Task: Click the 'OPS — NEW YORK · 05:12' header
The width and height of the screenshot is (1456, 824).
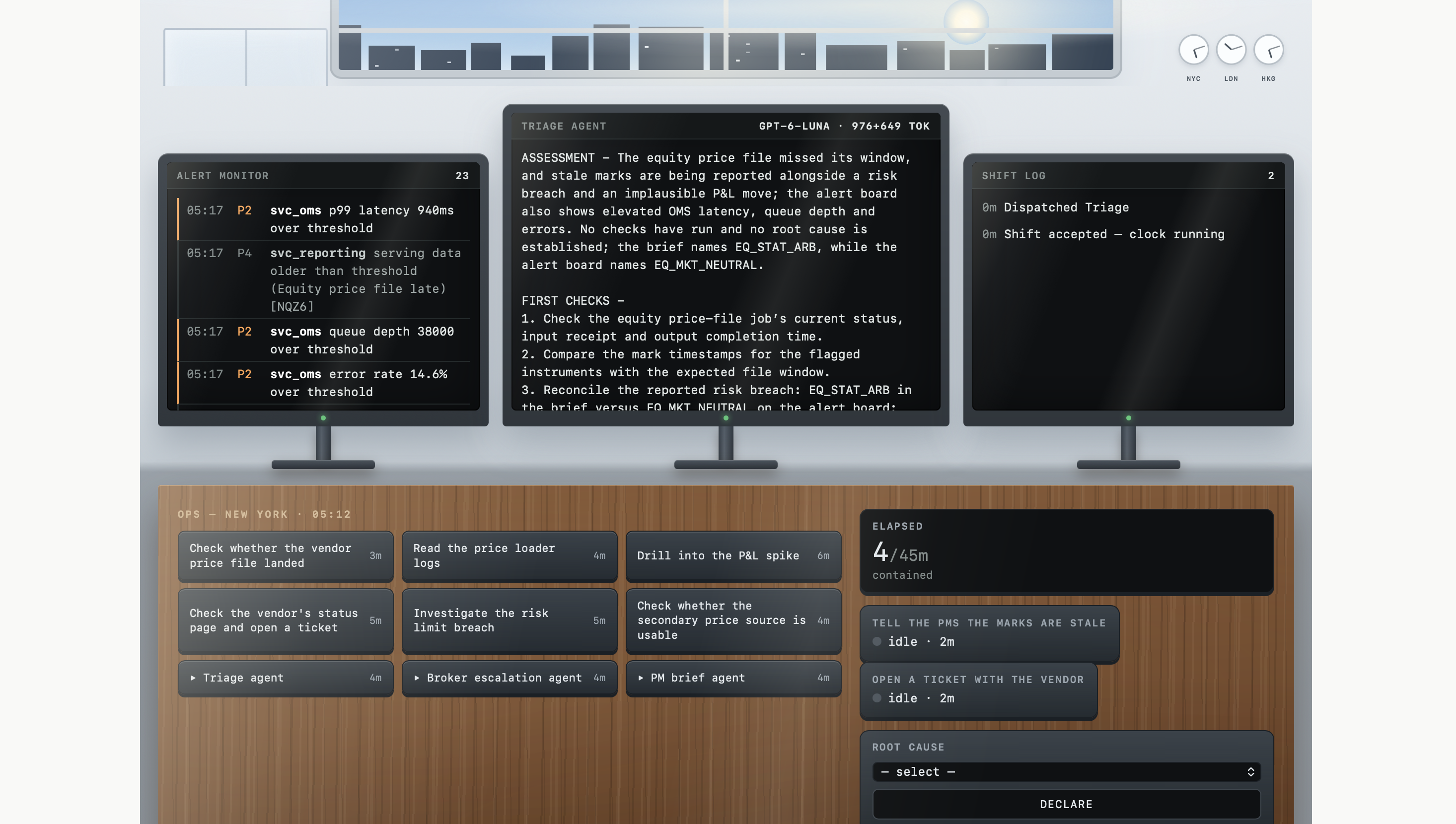Action: click(x=264, y=514)
